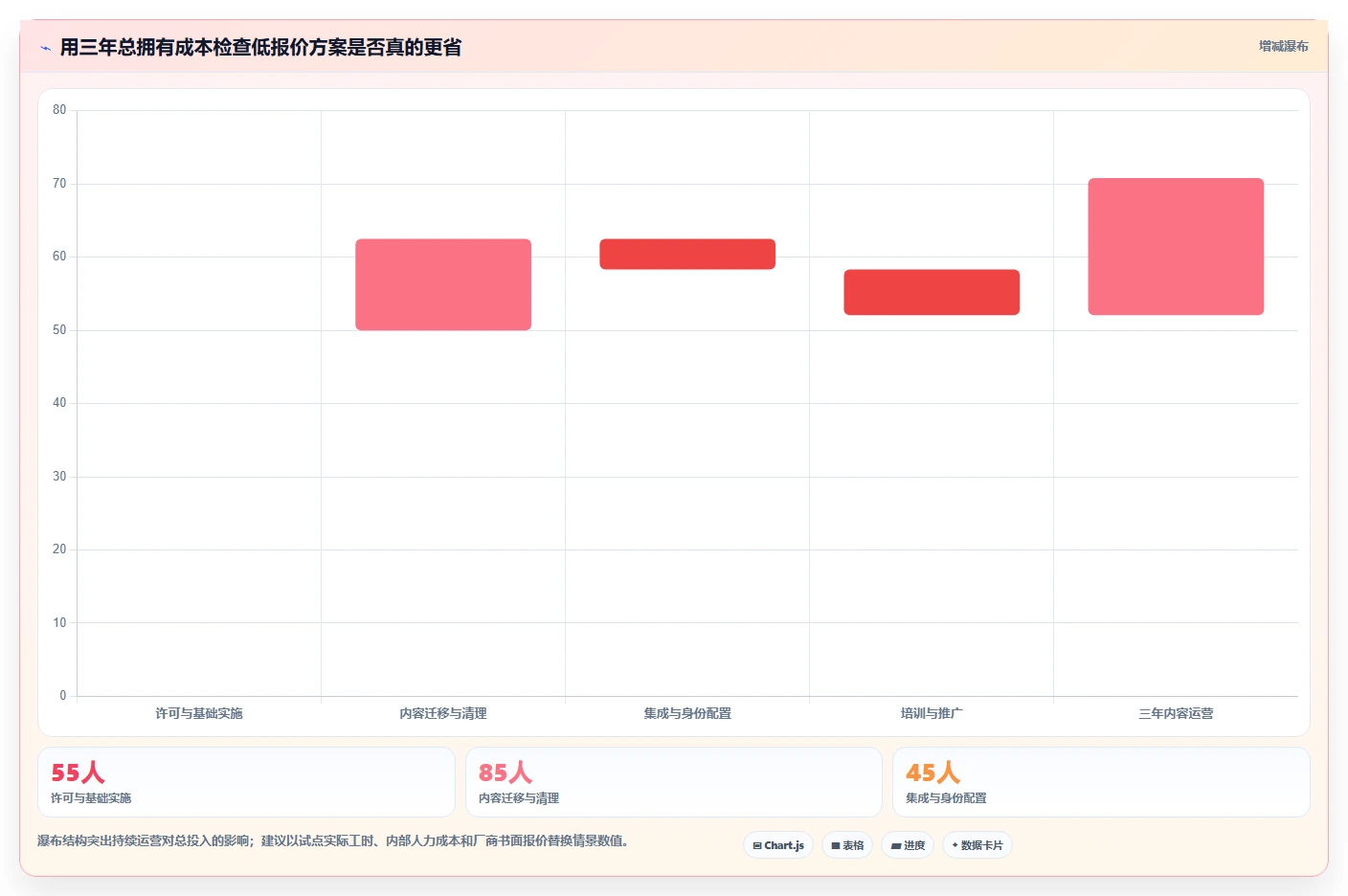Viewport: 1348px width, 896px height.
Task: Open the 55人 data card
Action: pos(246,782)
